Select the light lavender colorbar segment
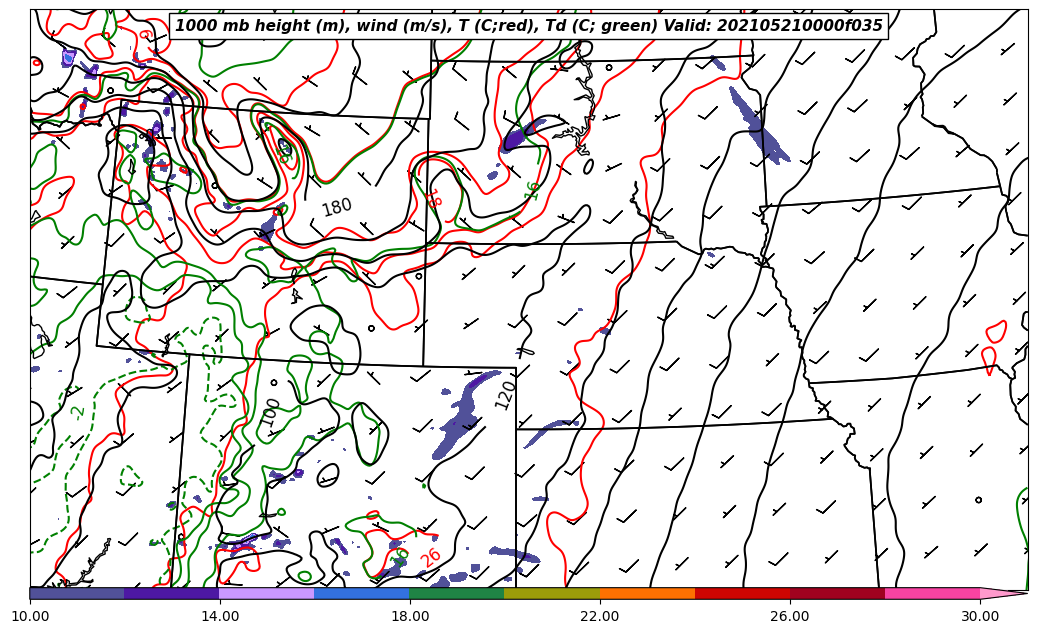This screenshot has height=633, width=1037. click(266, 593)
